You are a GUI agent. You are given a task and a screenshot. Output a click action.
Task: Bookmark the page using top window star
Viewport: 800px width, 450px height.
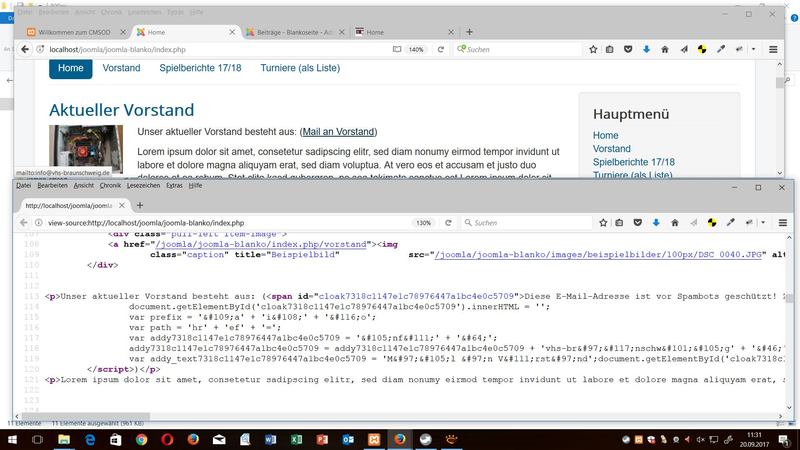(593, 49)
